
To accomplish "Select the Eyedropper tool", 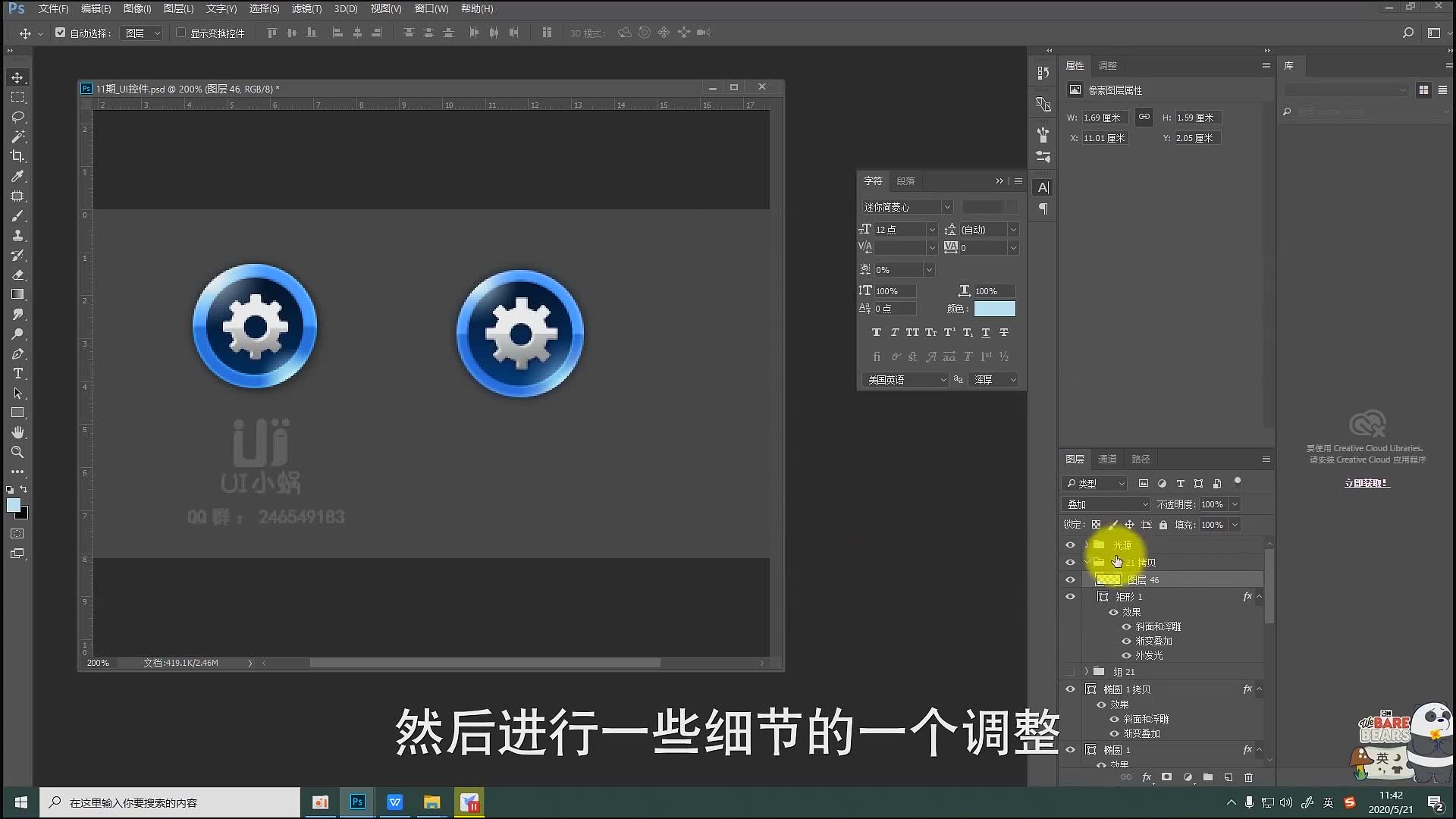I will pos(17,176).
